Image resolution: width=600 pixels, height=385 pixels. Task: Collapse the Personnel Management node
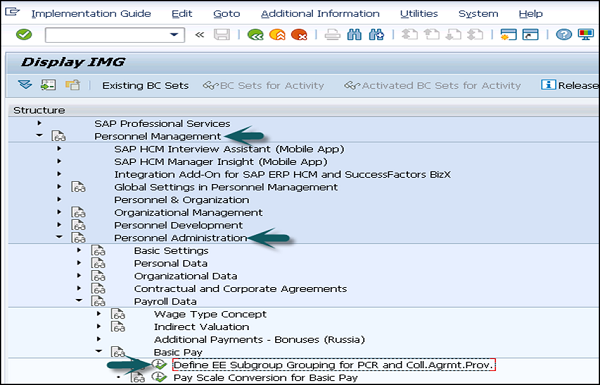click(39, 135)
